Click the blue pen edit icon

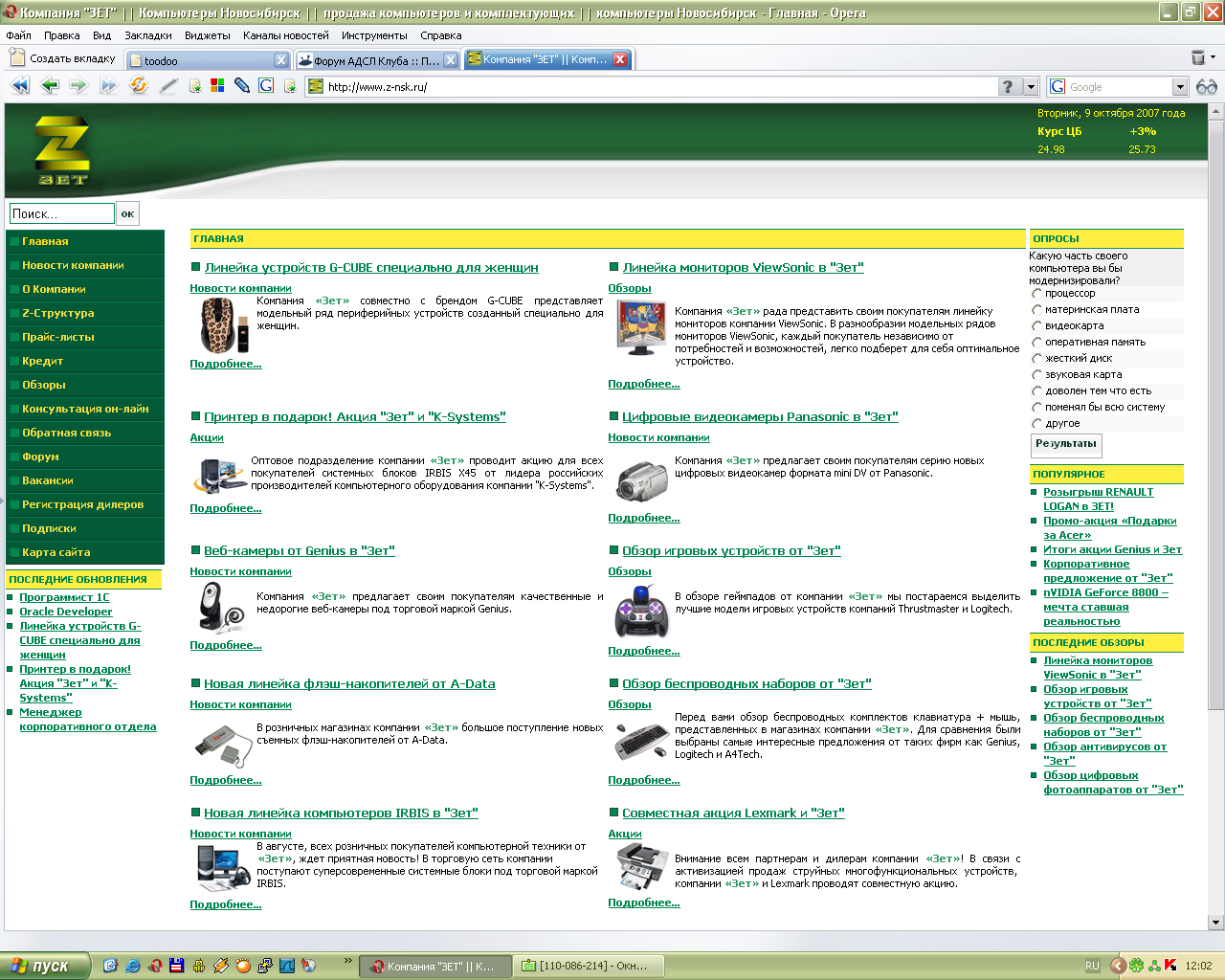coord(241,86)
